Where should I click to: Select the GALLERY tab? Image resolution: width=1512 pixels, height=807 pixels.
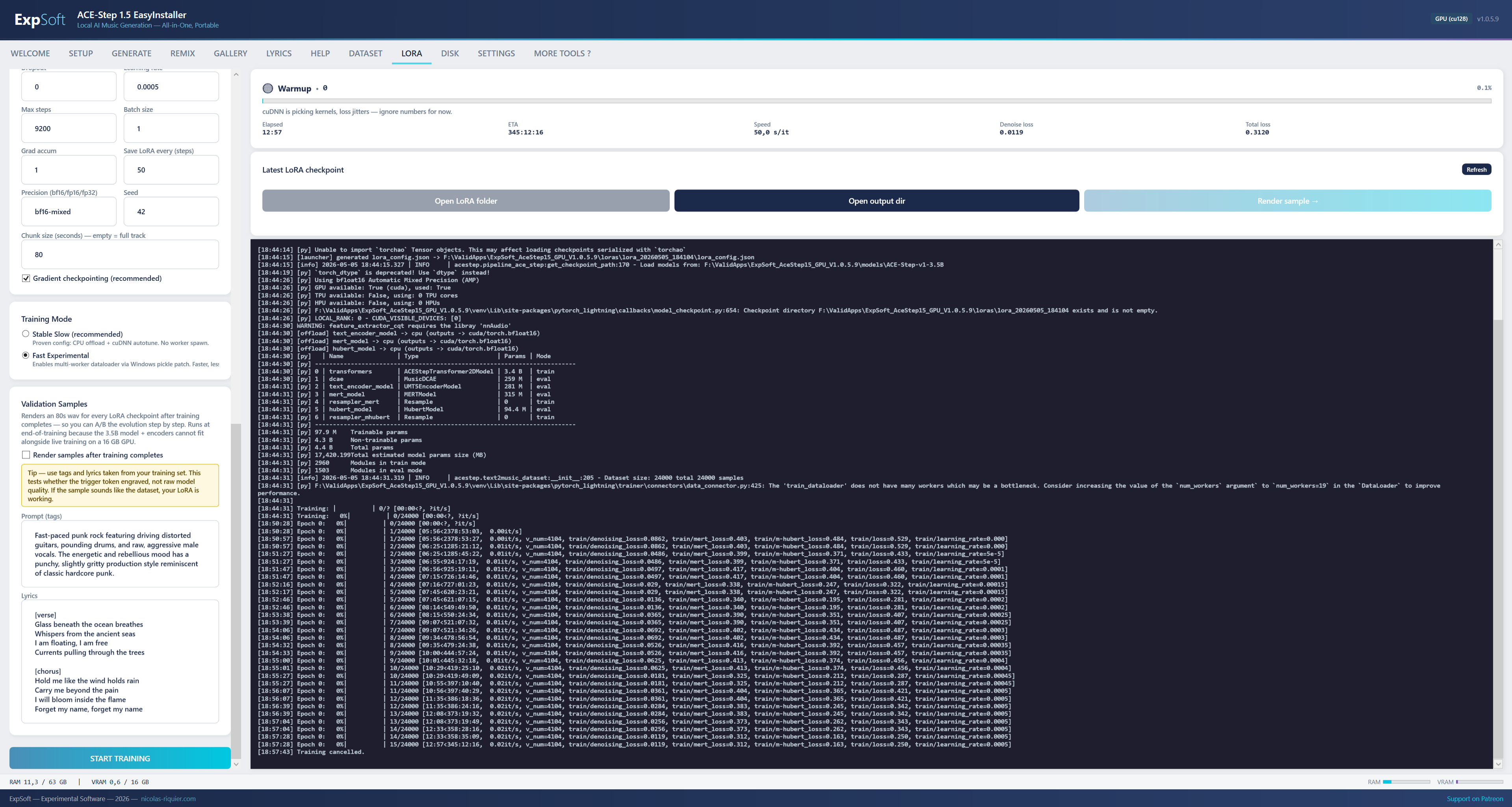point(230,54)
